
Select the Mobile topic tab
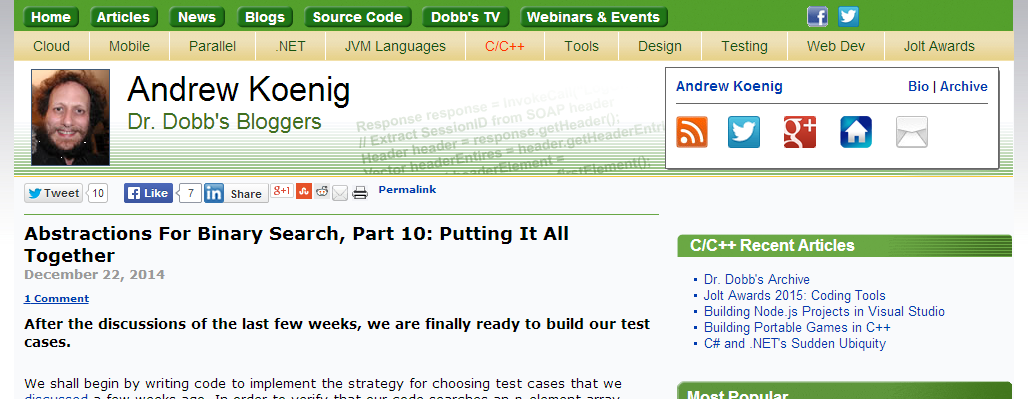click(129, 47)
